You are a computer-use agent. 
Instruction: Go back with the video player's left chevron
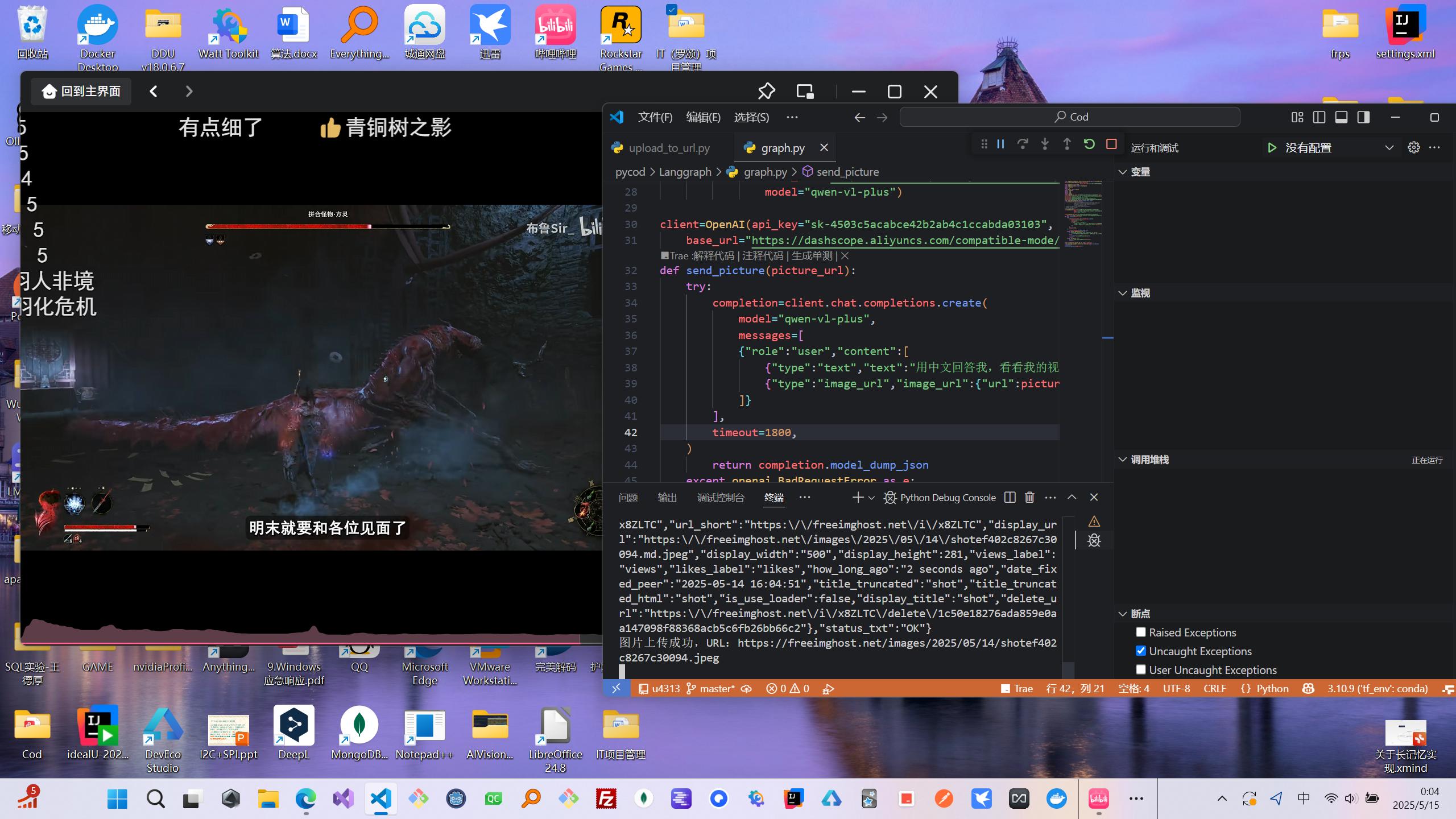[154, 91]
